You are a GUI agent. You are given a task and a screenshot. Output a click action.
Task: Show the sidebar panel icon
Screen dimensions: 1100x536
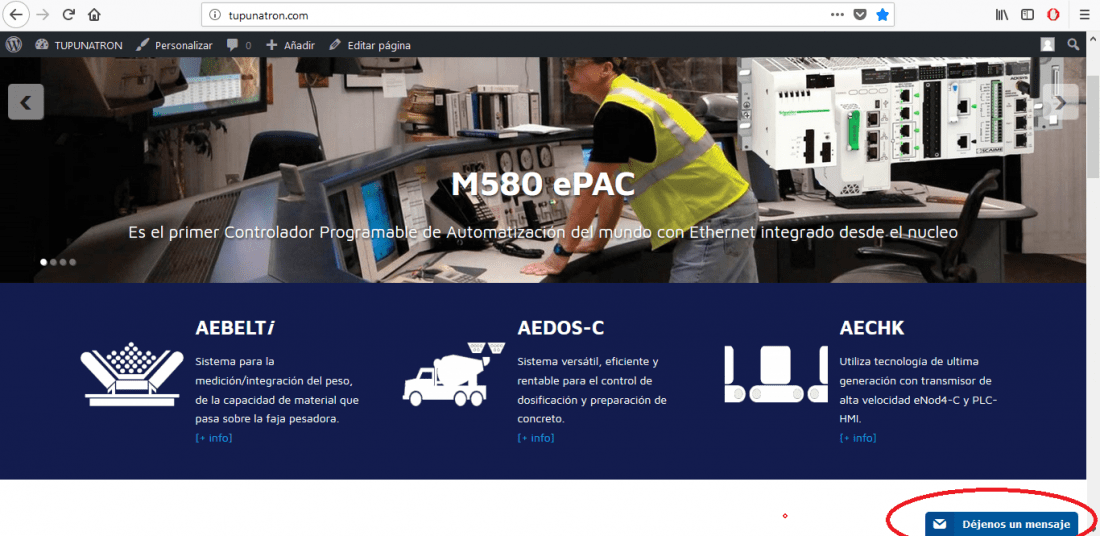(1027, 15)
